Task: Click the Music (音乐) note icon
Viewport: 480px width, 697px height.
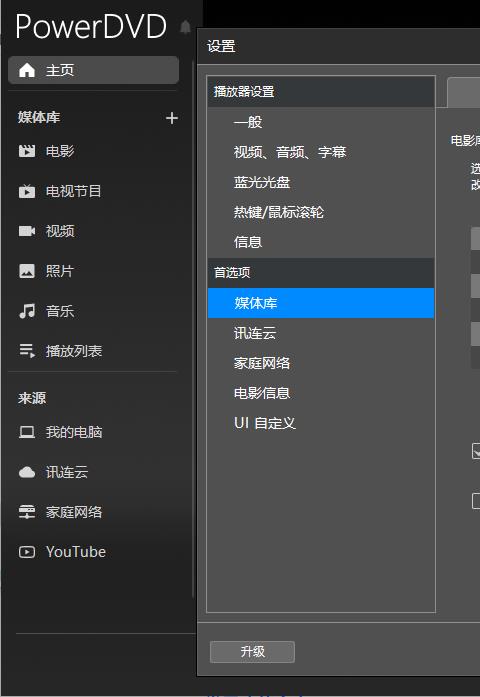Action: click(27, 311)
